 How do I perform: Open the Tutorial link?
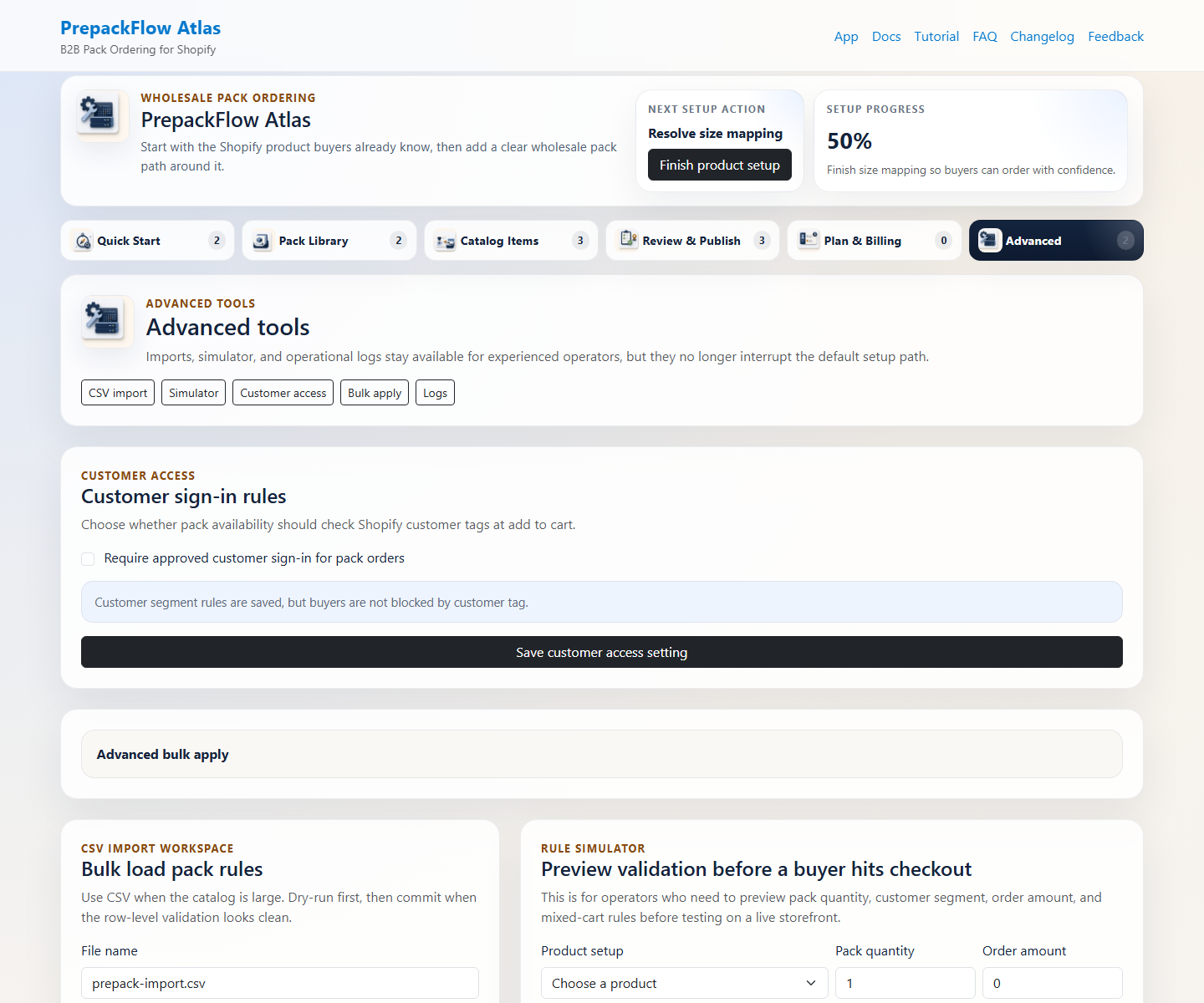point(936,37)
